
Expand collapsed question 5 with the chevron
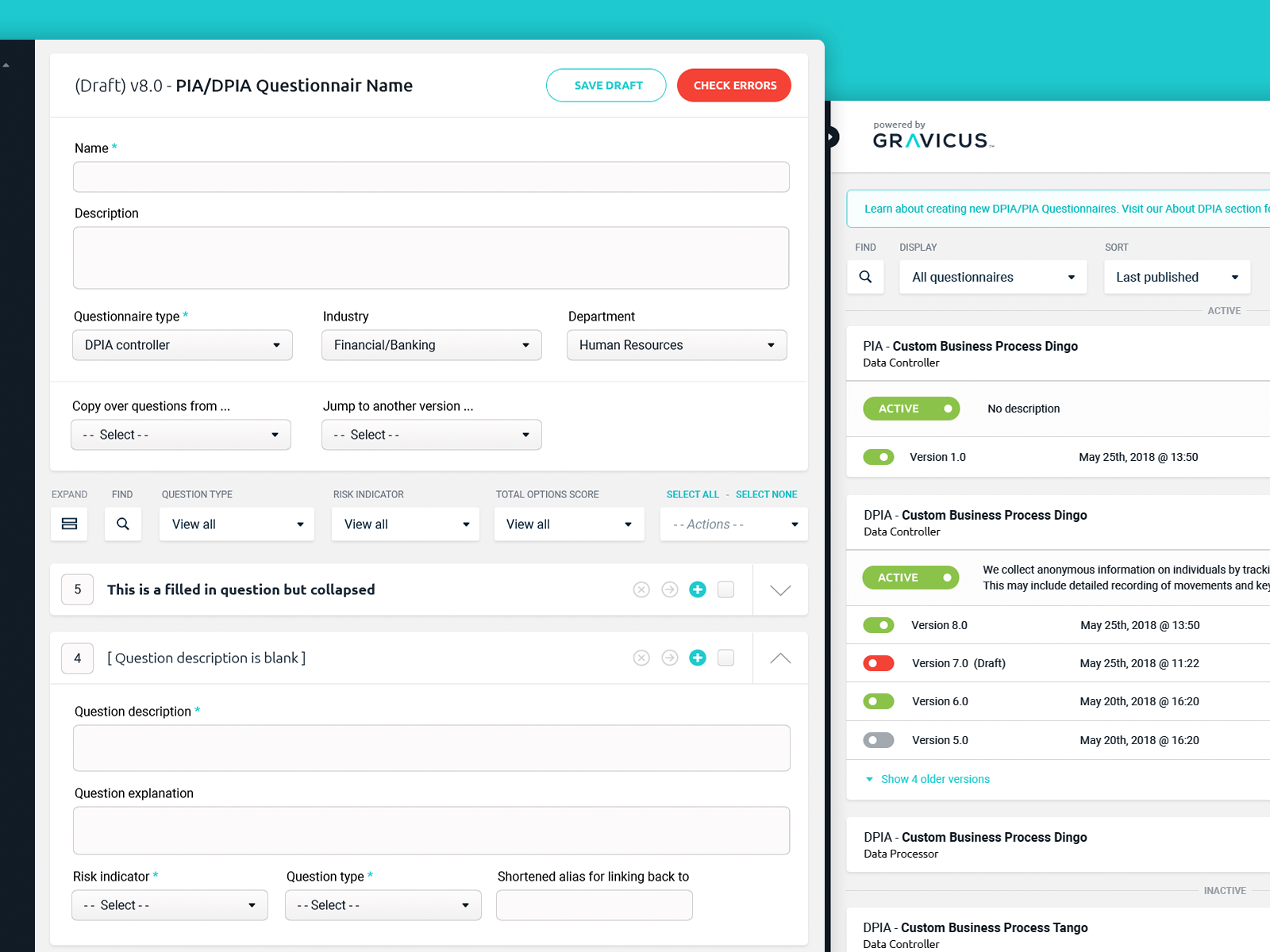click(x=780, y=589)
